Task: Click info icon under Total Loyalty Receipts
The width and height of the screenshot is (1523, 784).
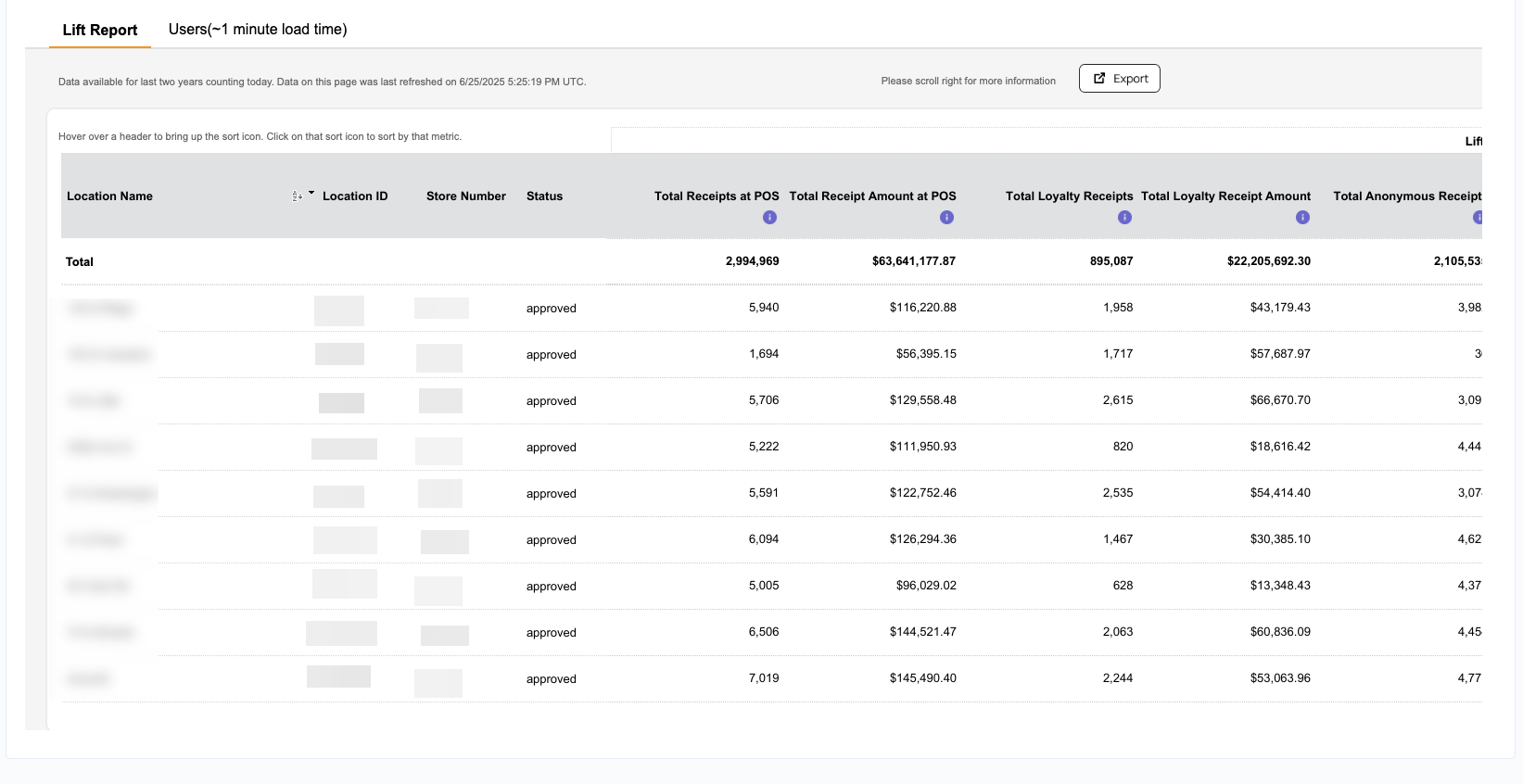Action: point(1124,217)
